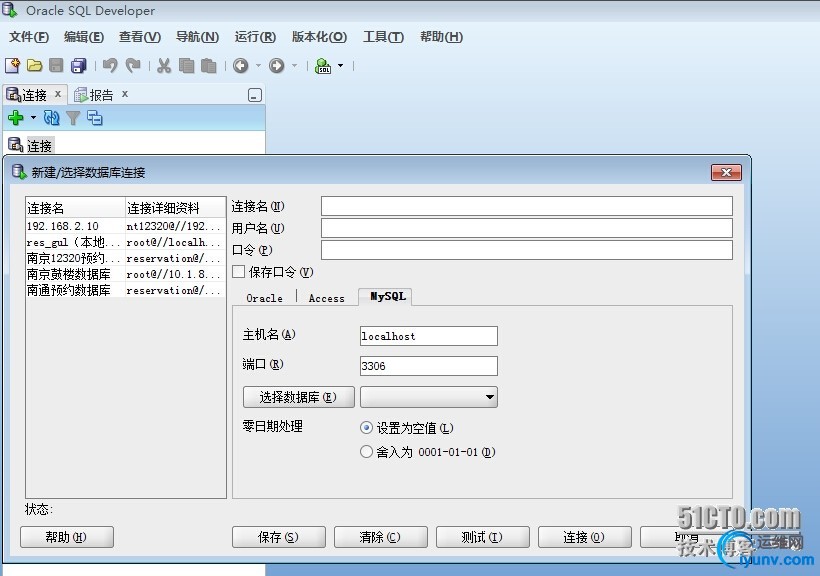Click the Redo arrow icon
Screen dimensions: 820x576
[x=133, y=65]
